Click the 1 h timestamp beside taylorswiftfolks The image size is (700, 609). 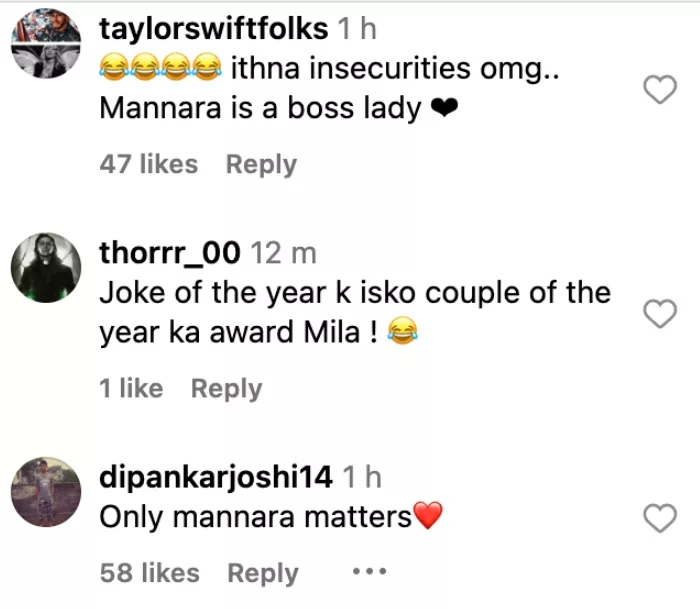pyautogui.click(x=357, y=30)
